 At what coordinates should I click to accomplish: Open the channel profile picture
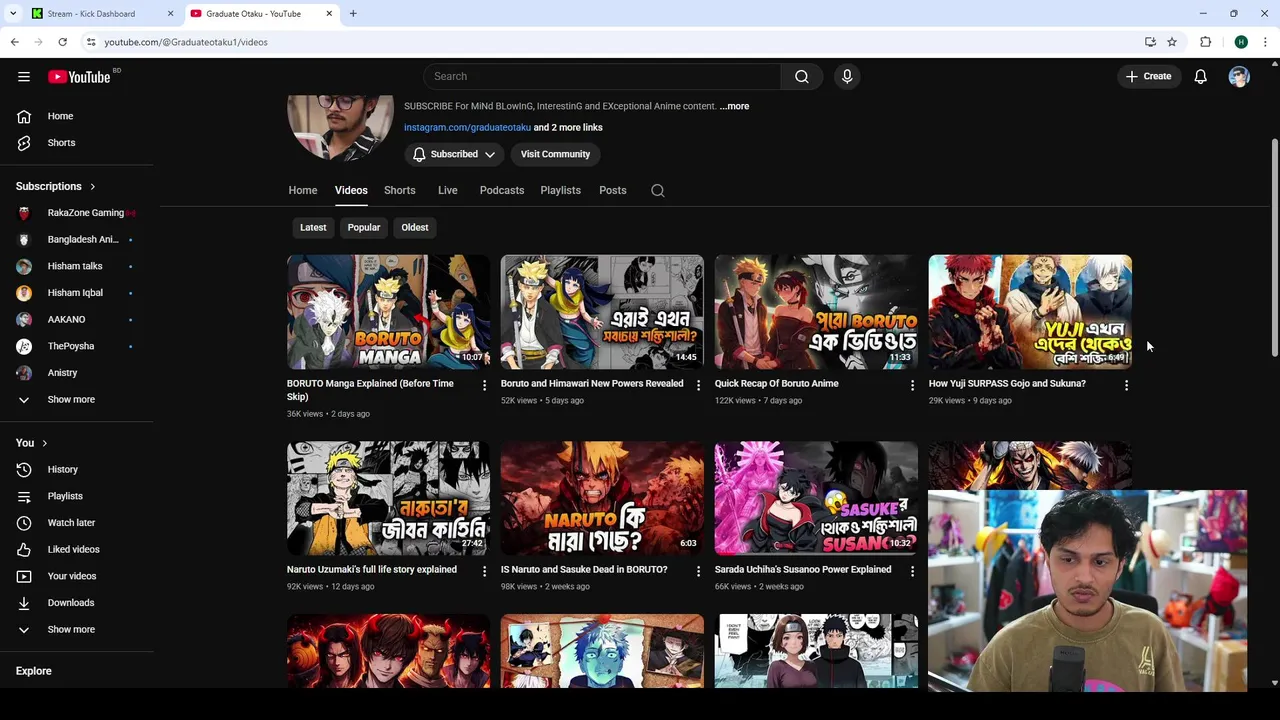(340, 127)
